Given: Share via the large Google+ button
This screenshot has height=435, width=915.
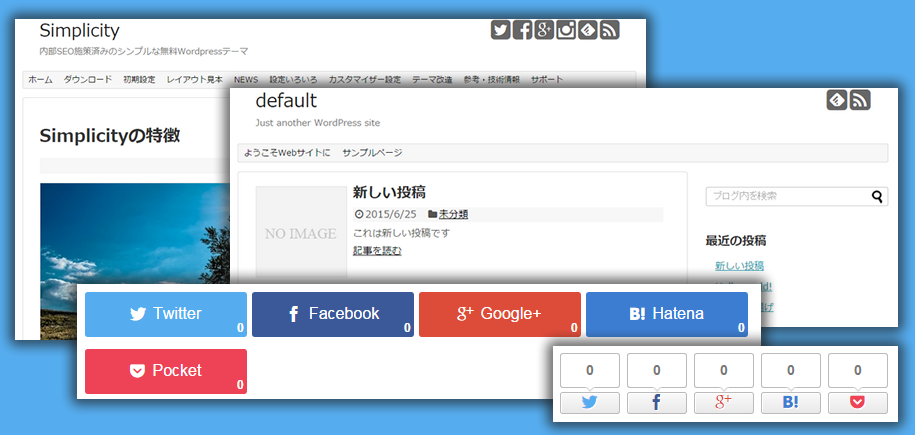Looking at the screenshot, I should (500, 314).
